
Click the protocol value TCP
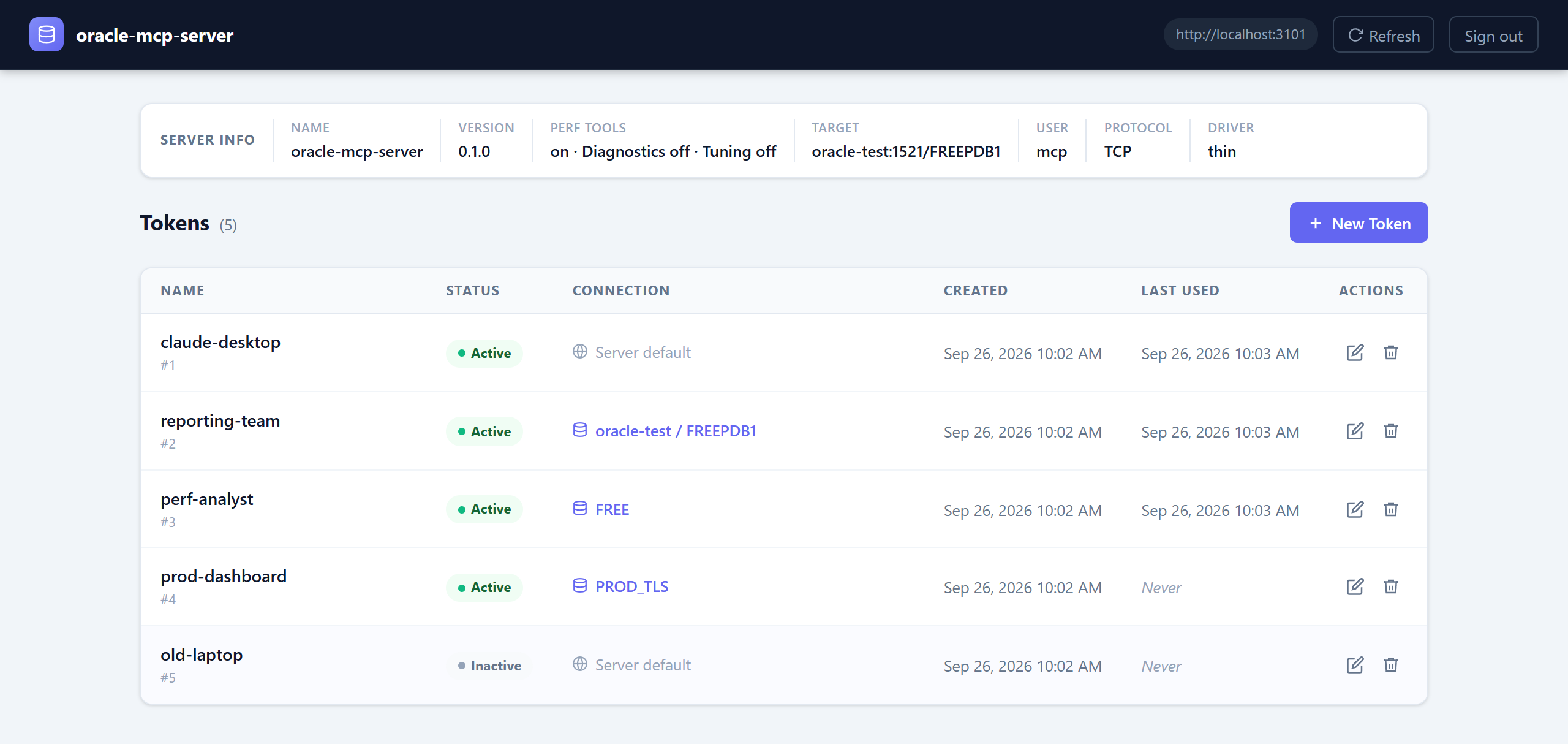(x=1118, y=151)
